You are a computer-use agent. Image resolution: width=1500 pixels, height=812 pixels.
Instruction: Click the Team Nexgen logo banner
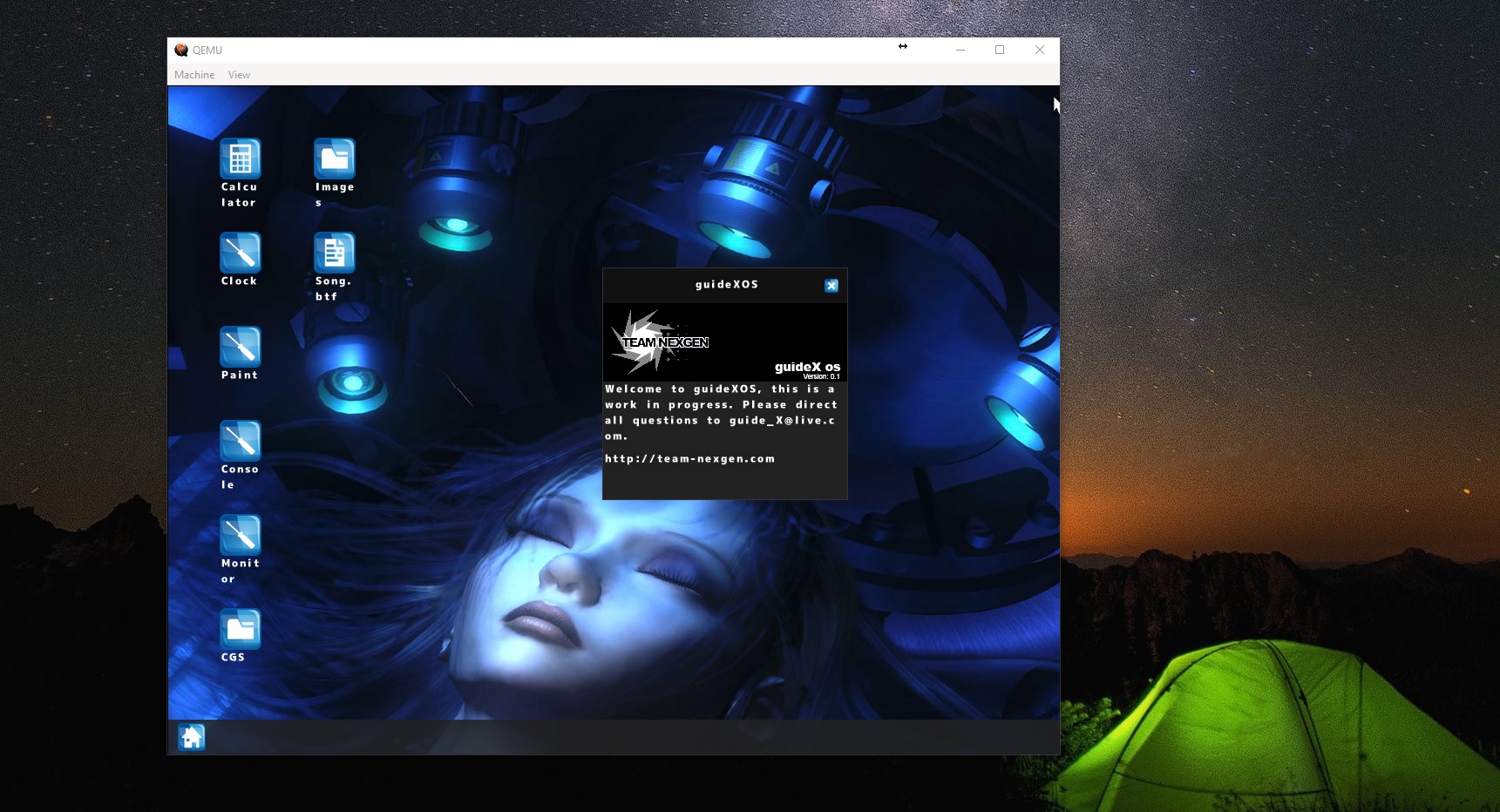[725, 342]
